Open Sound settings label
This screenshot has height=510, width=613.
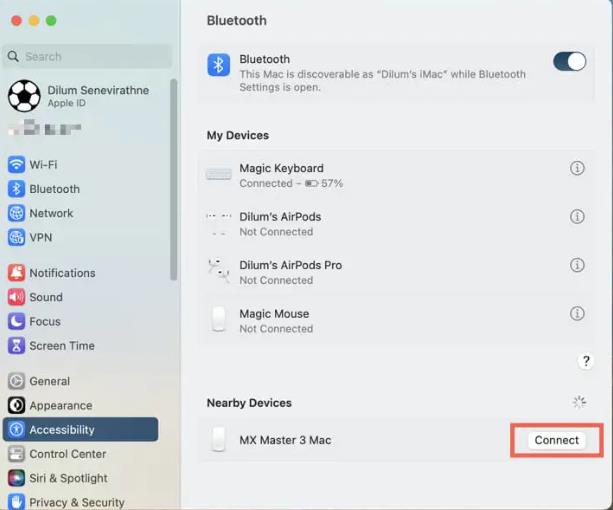coord(46,297)
